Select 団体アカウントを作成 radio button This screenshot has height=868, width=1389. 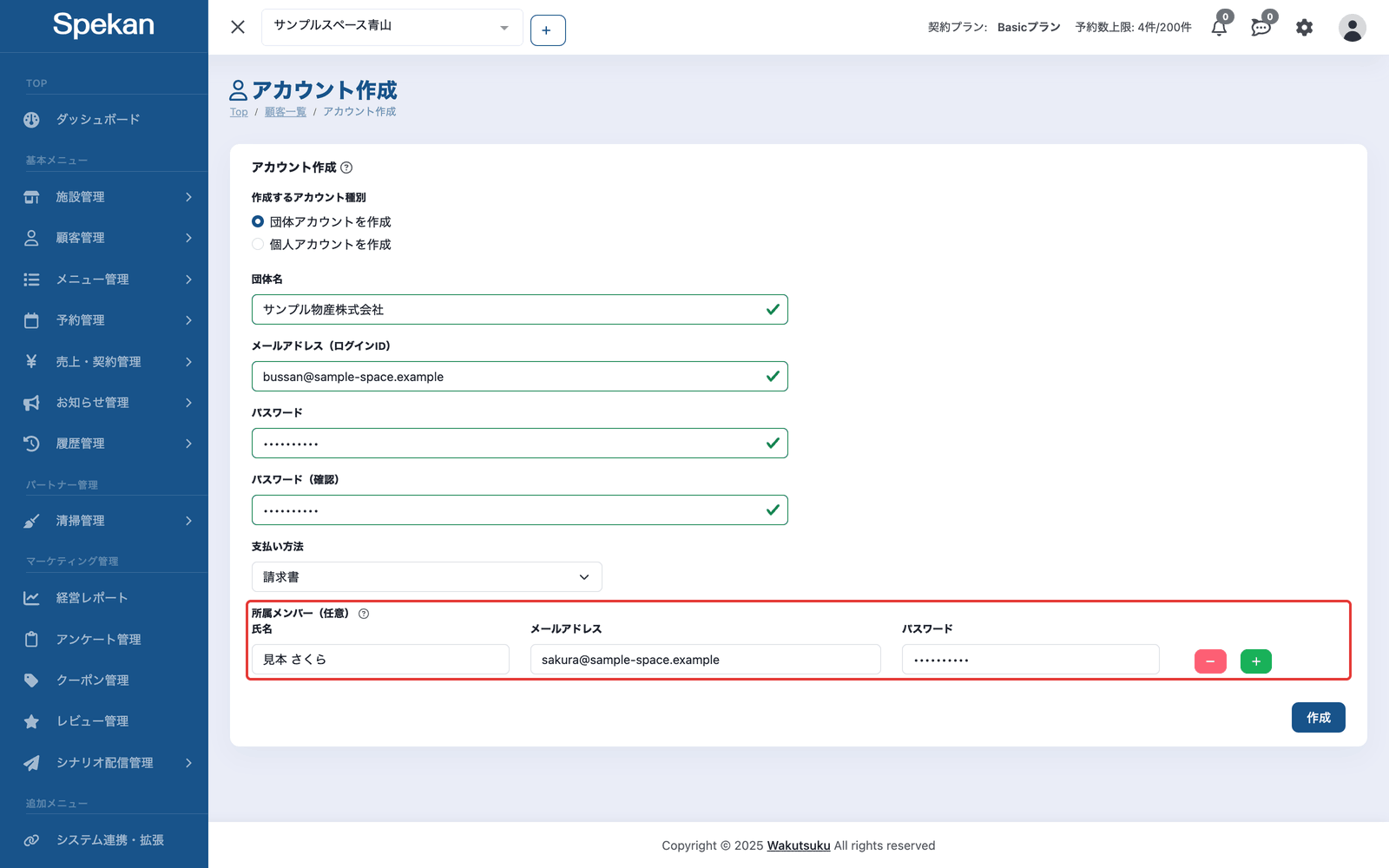(x=258, y=221)
